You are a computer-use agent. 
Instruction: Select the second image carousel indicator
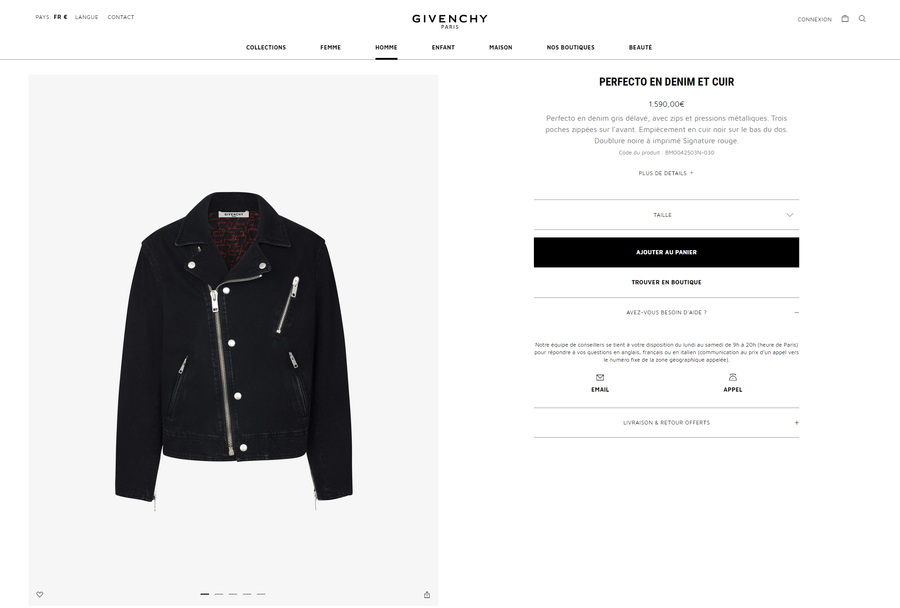pyautogui.click(x=219, y=594)
